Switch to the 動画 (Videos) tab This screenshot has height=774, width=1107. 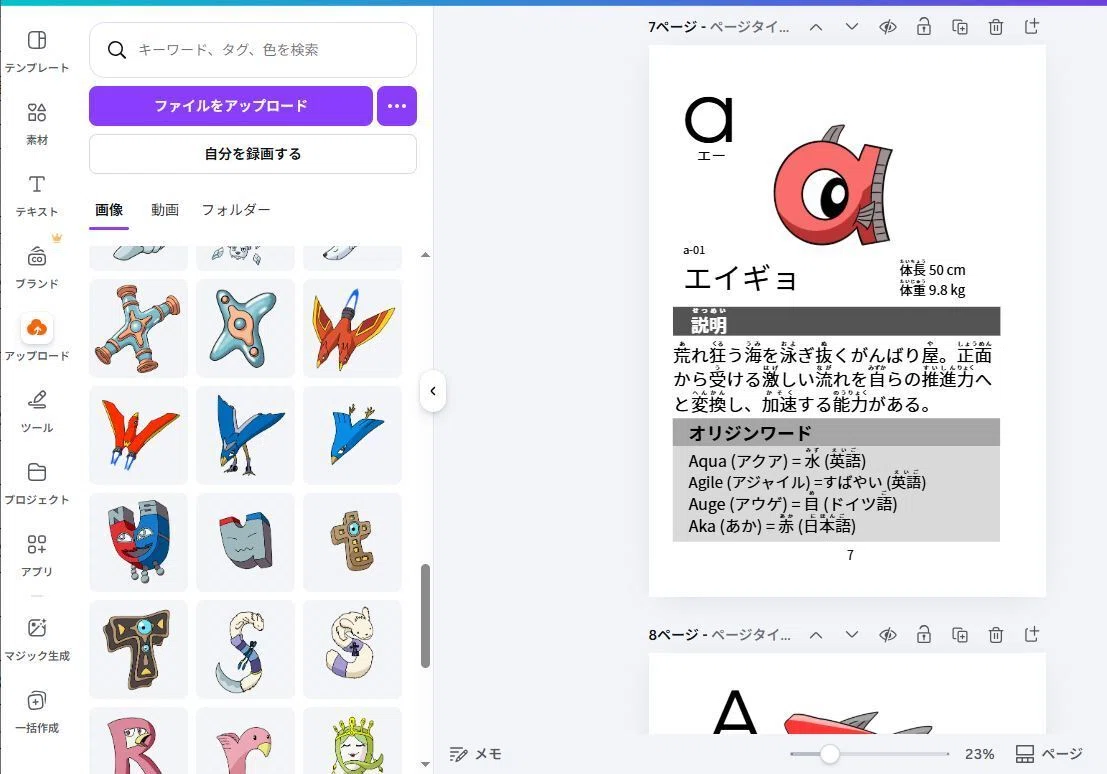164,210
